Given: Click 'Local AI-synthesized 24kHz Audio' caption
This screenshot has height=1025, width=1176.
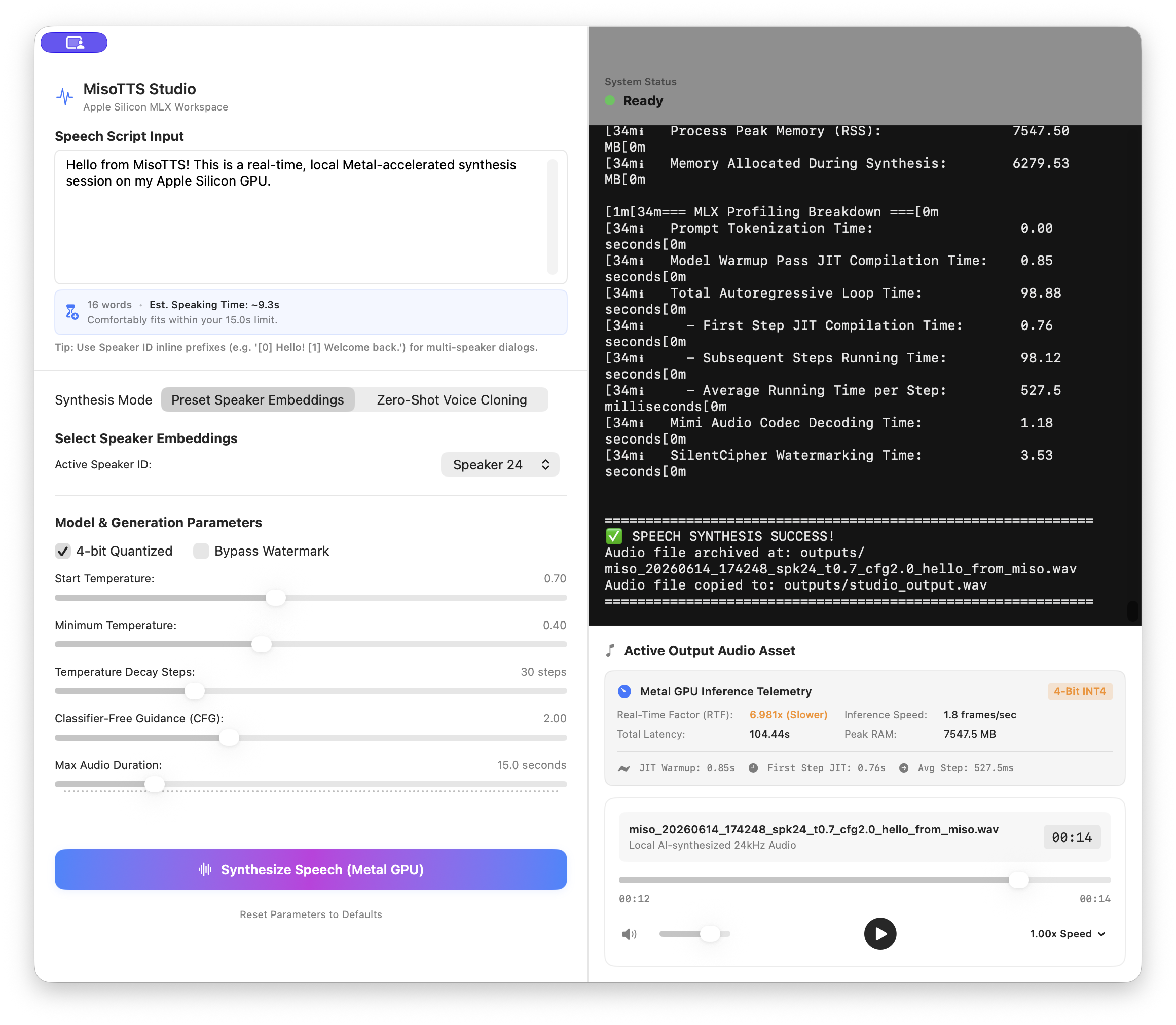Looking at the screenshot, I should pos(712,845).
